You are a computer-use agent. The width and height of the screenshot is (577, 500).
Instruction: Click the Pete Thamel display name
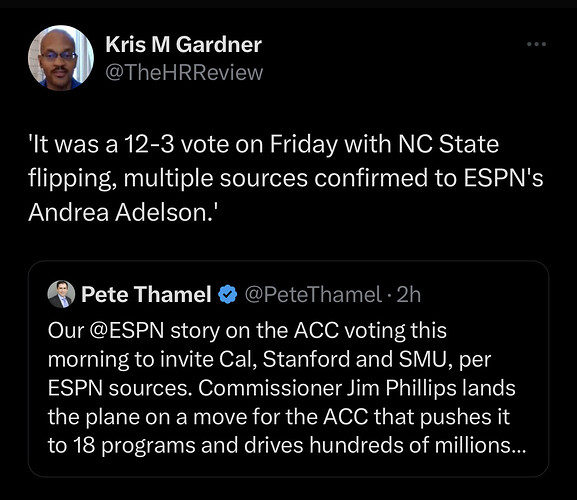pos(146,294)
